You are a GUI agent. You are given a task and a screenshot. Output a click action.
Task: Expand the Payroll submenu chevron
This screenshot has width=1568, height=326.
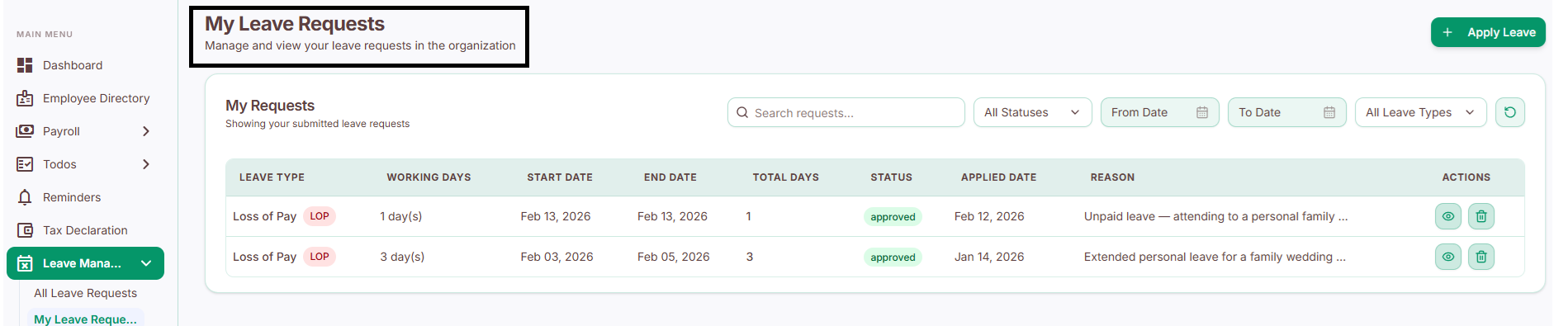[x=146, y=131]
